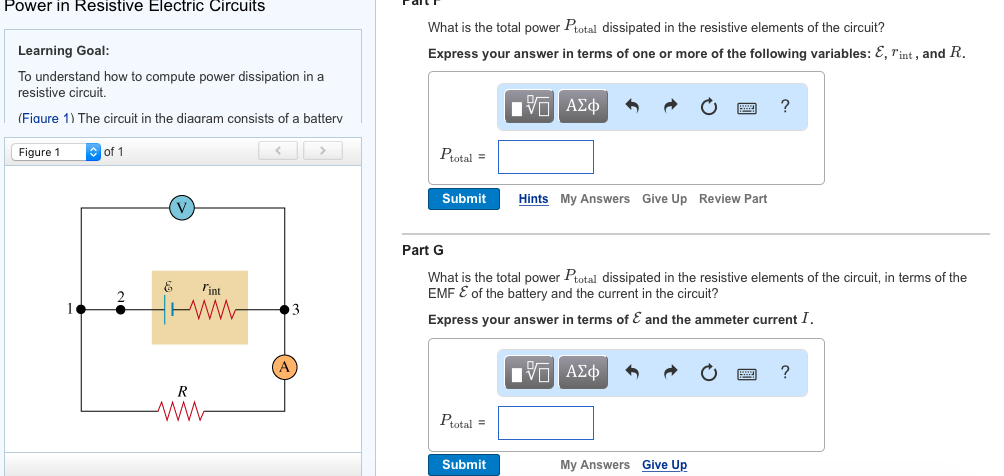Undo last edit in Part F toolbar

632,106
